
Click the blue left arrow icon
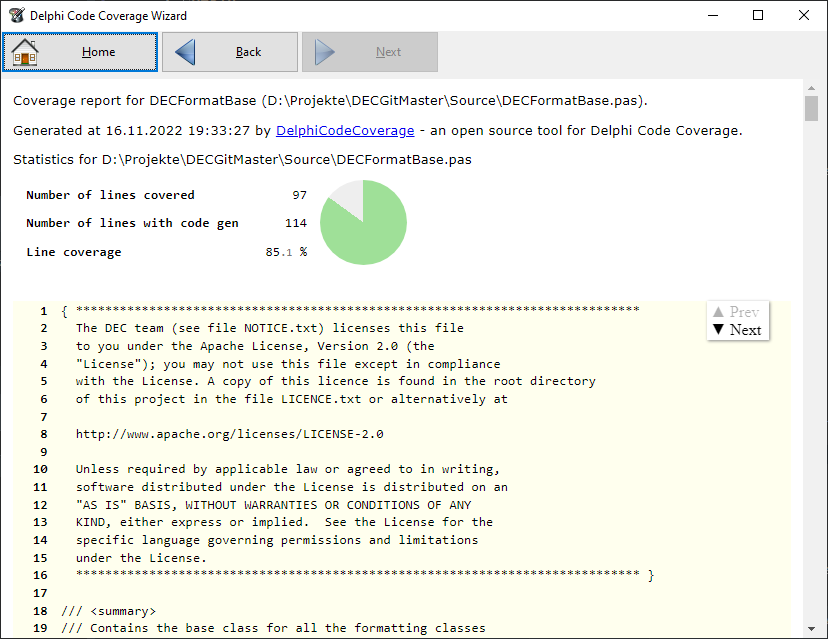coord(185,52)
